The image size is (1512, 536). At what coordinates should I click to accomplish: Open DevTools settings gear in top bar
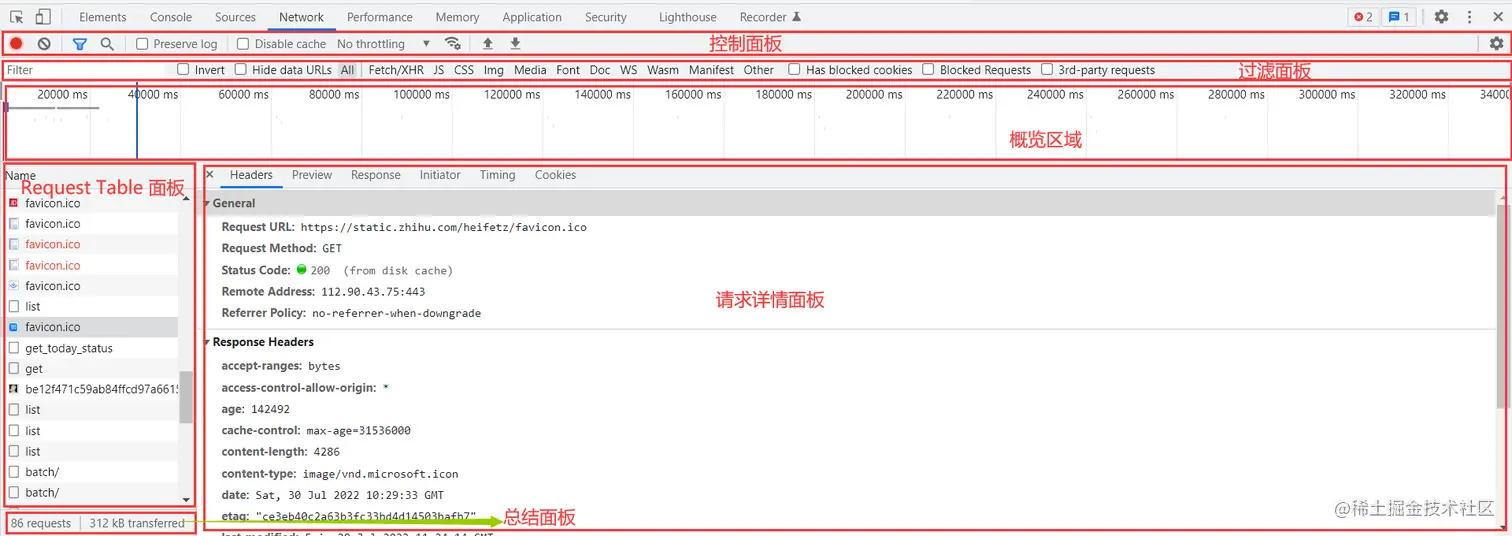point(1441,17)
